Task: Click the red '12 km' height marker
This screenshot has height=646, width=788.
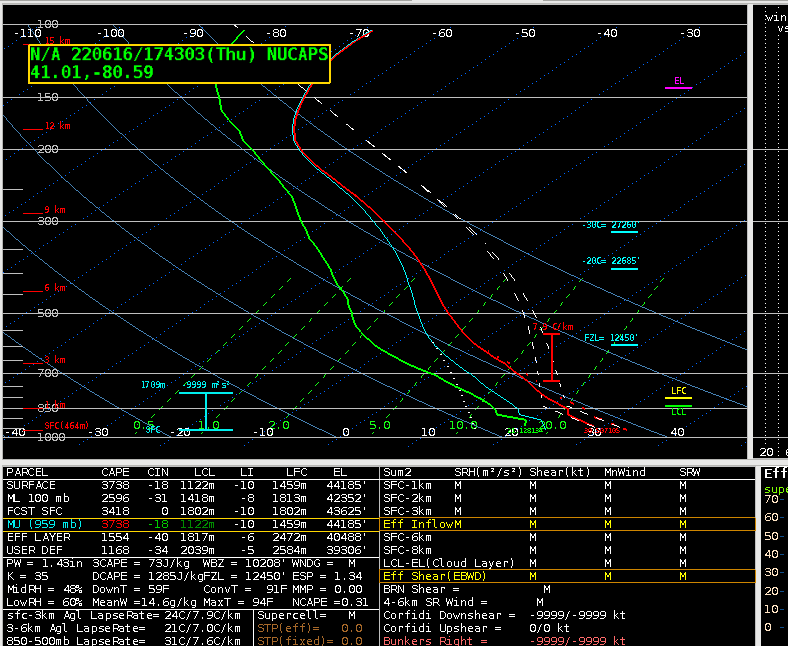Action: pos(57,126)
